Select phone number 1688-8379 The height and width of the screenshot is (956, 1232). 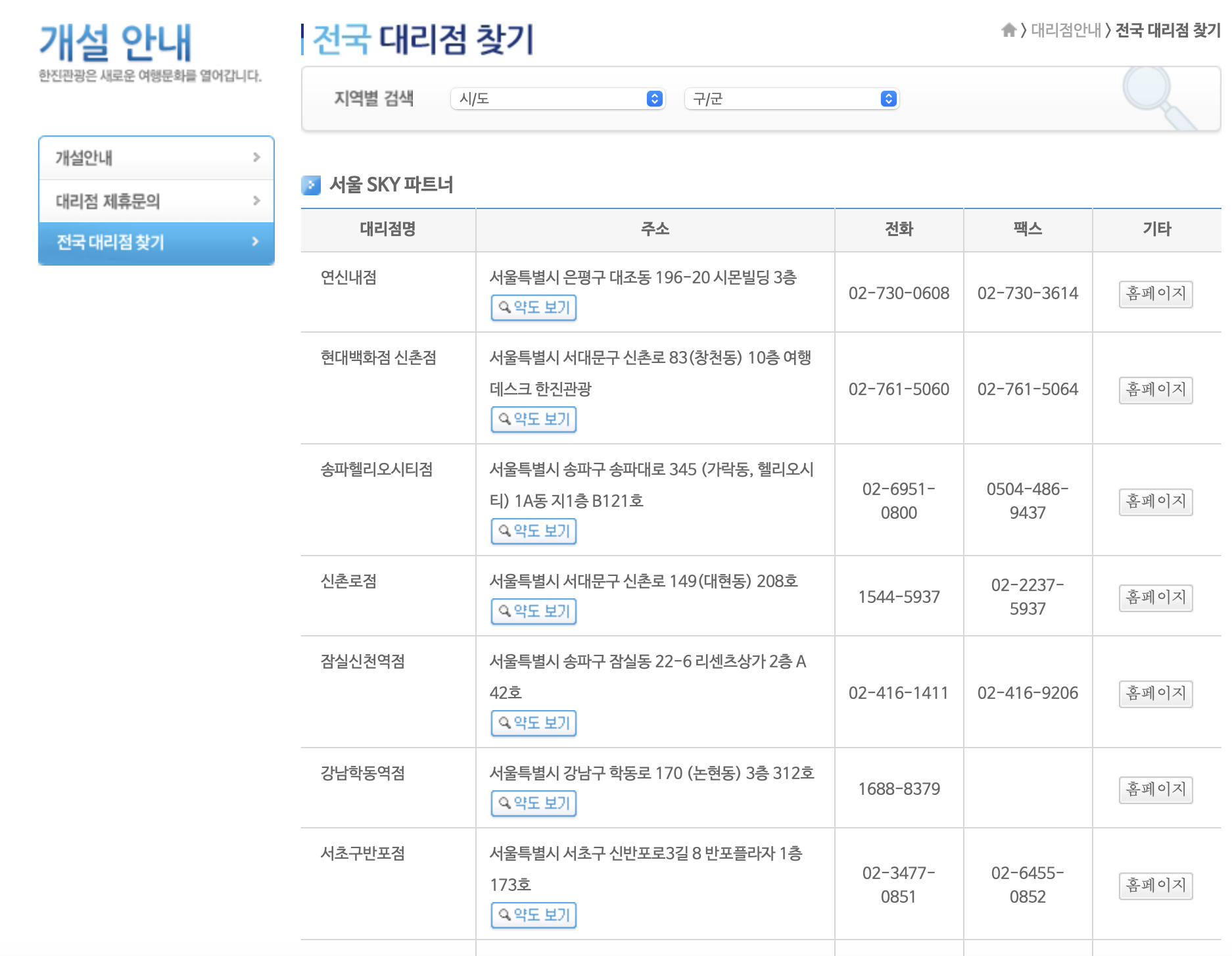click(x=899, y=789)
